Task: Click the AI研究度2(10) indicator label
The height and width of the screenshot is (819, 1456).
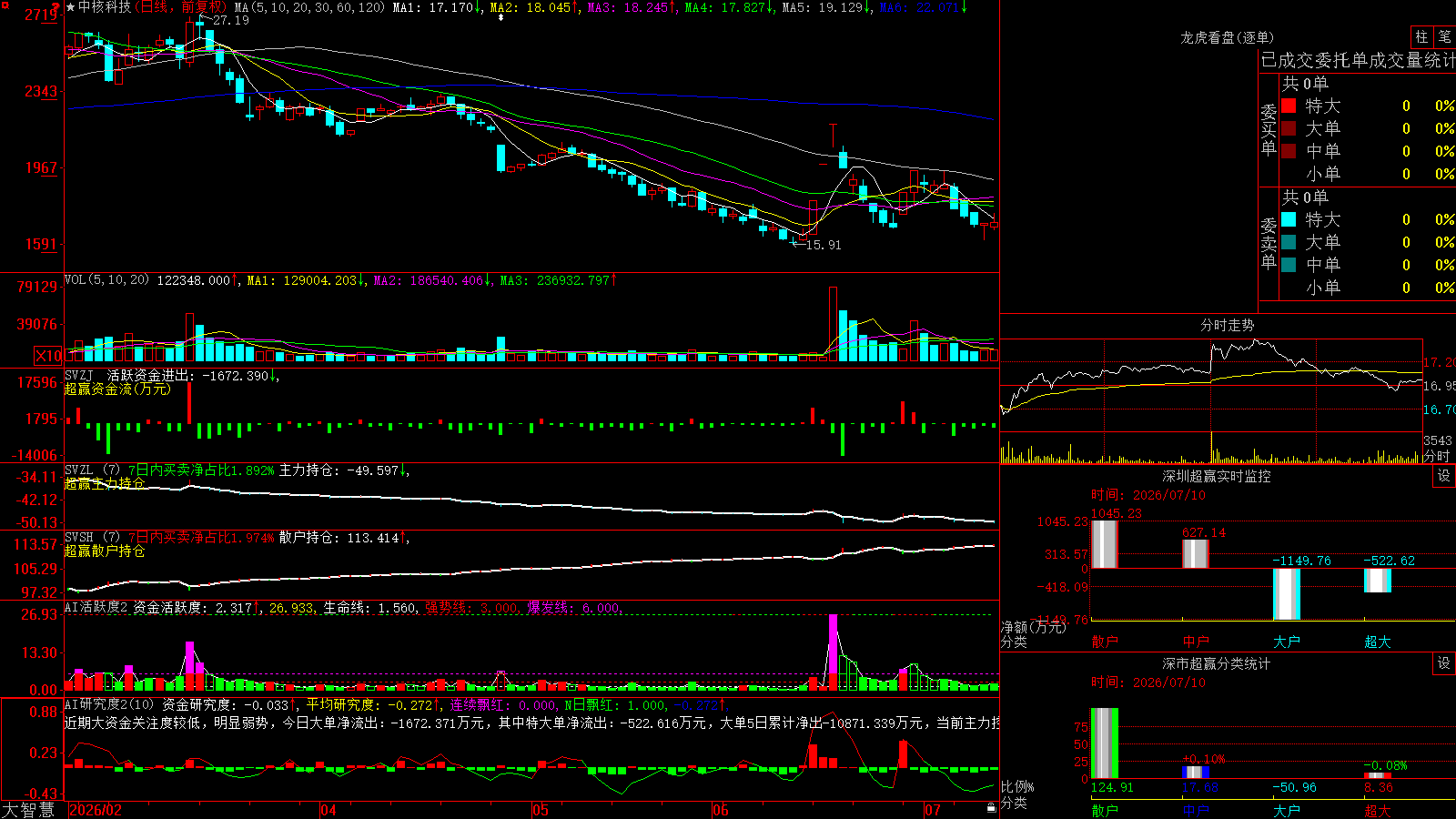Action: (109, 704)
